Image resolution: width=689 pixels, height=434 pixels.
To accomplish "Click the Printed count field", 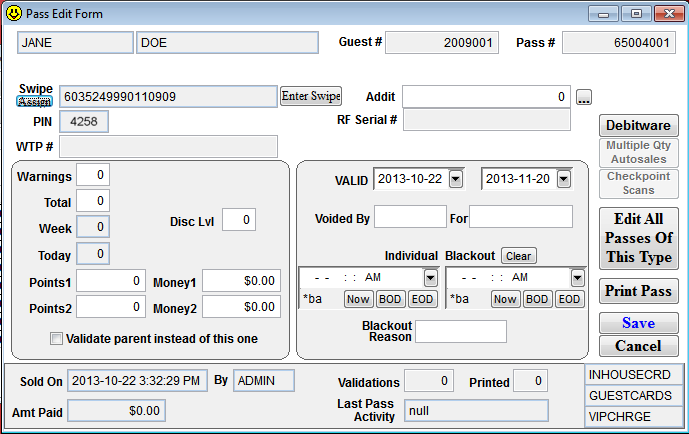I will pyautogui.click(x=531, y=381).
